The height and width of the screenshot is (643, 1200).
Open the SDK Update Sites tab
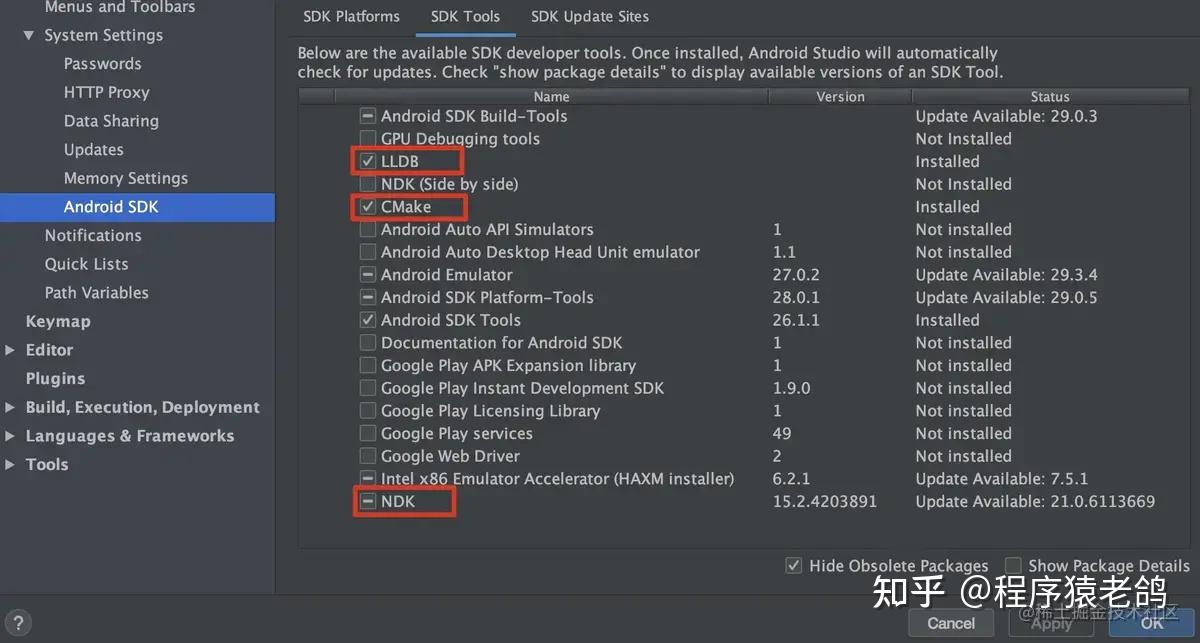(x=589, y=16)
